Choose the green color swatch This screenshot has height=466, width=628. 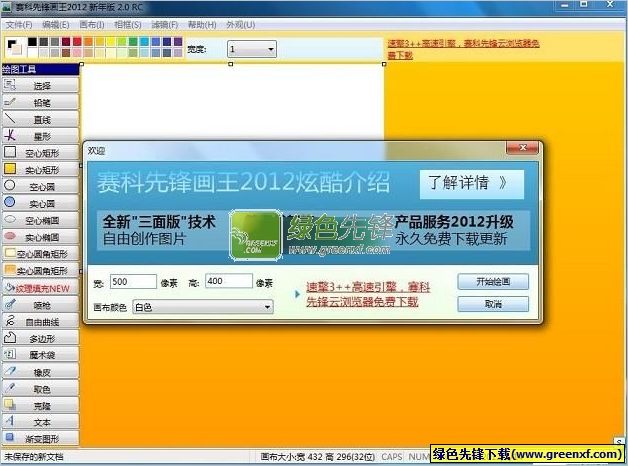(133, 42)
